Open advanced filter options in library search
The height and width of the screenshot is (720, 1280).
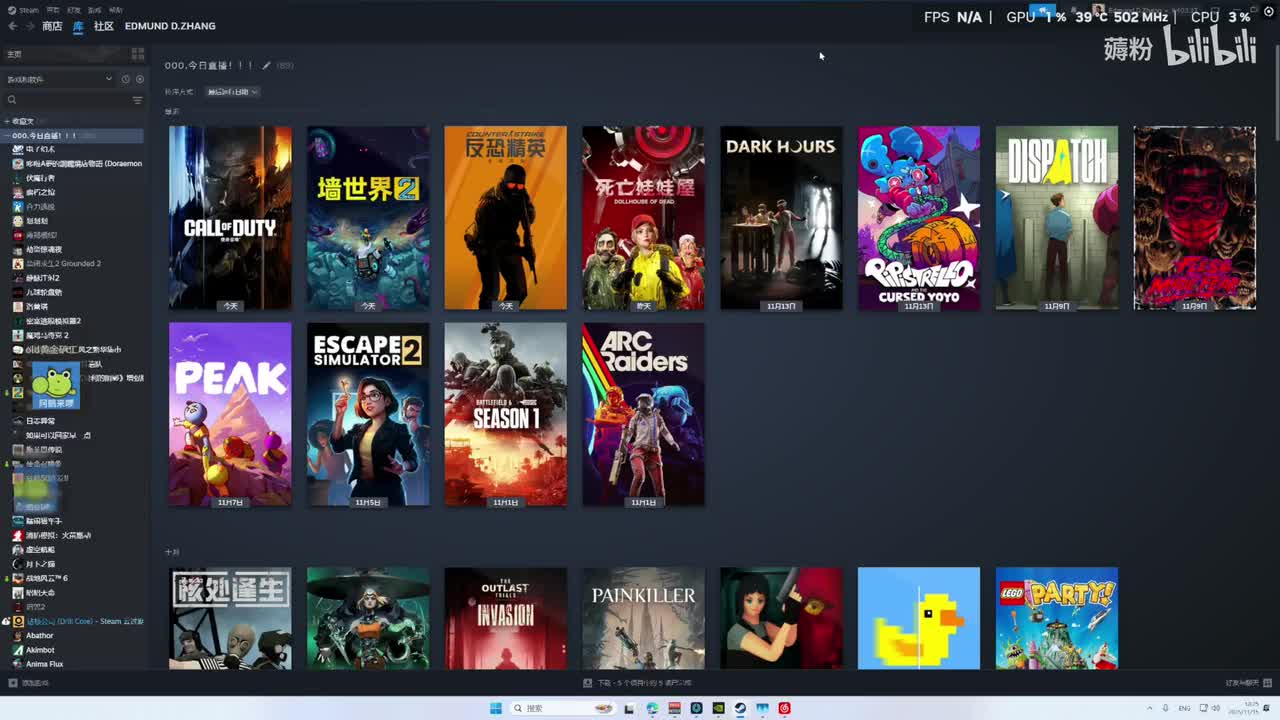[137, 100]
